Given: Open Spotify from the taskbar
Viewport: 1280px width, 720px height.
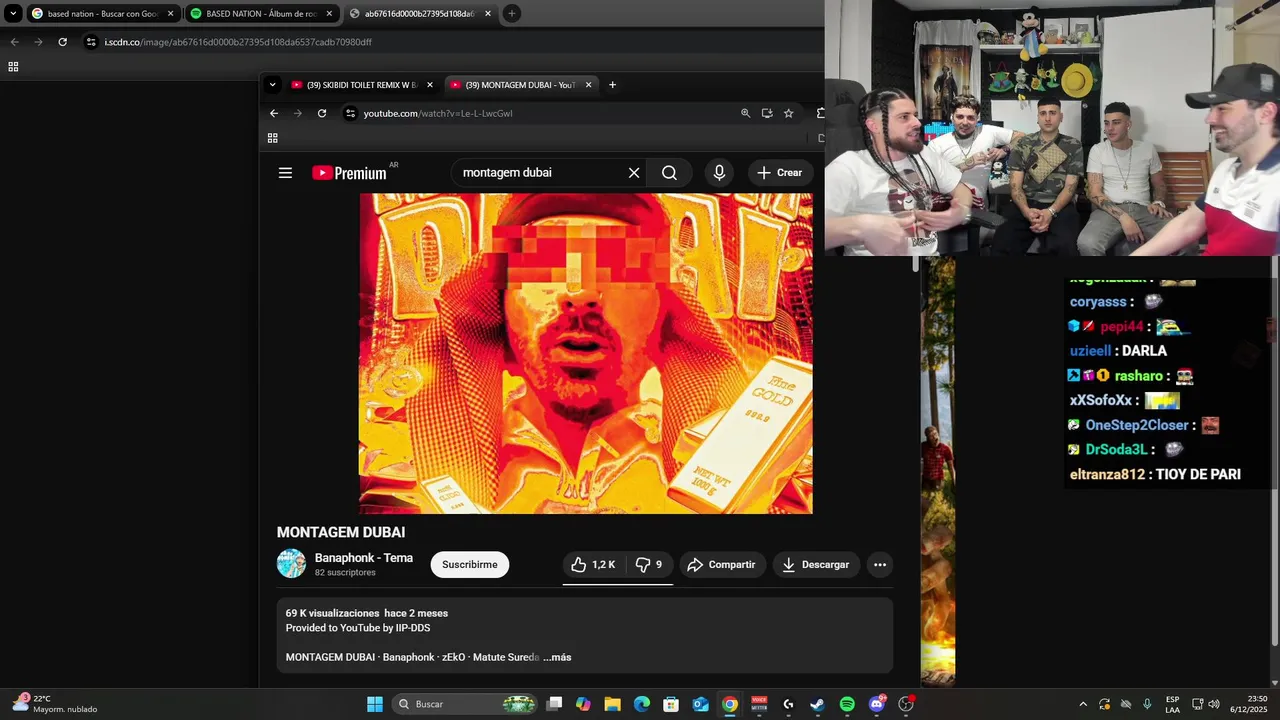Looking at the screenshot, I should pos(847,704).
